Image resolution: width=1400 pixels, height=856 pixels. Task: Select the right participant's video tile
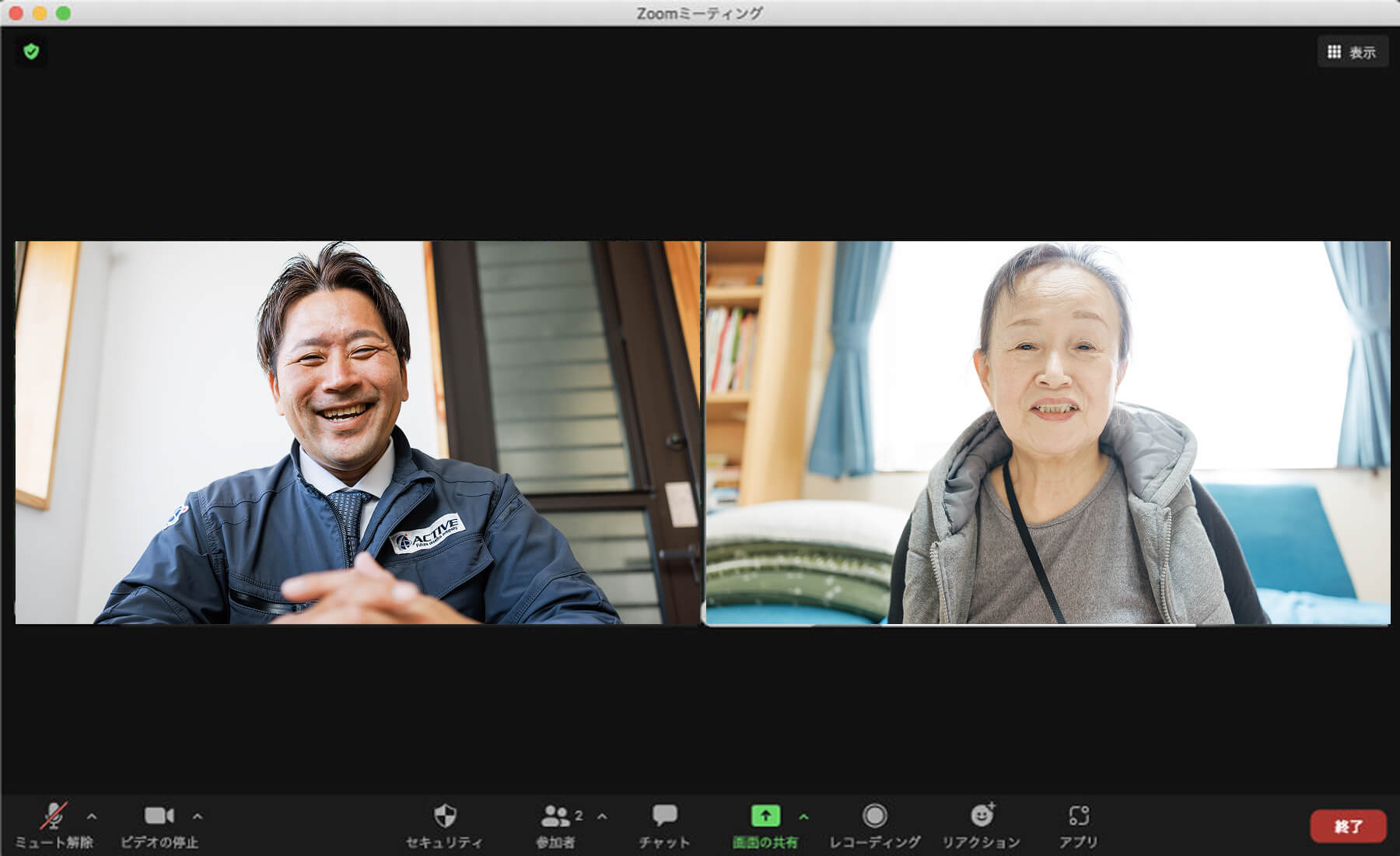pyautogui.click(x=1047, y=433)
